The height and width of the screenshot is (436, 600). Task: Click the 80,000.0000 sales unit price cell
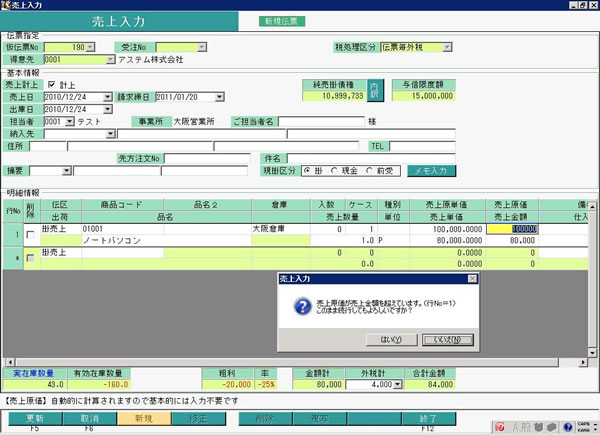tap(448, 240)
